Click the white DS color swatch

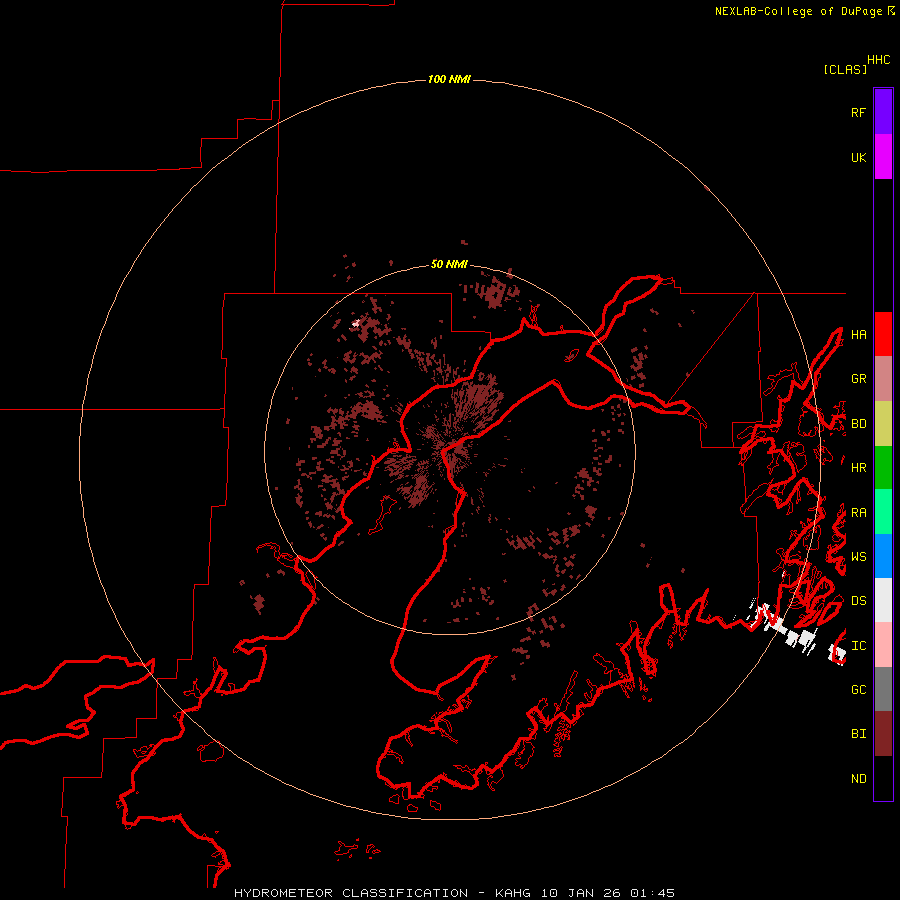883,600
